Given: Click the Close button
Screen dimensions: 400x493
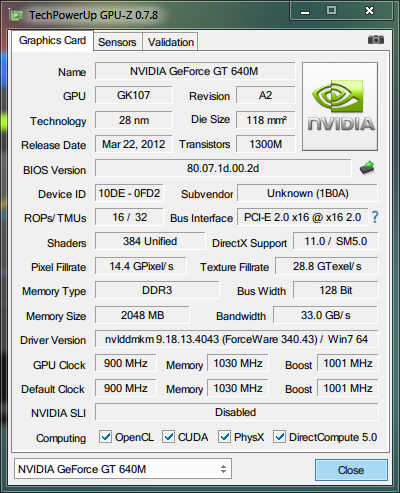Looking at the screenshot, I should [x=351, y=470].
